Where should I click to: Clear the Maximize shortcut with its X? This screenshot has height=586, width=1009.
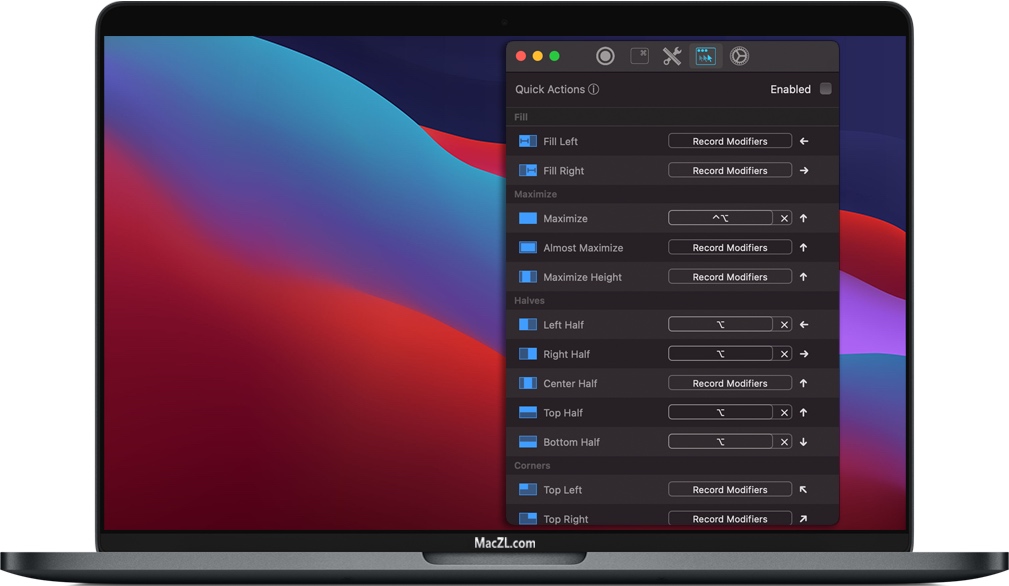pyautogui.click(x=784, y=218)
